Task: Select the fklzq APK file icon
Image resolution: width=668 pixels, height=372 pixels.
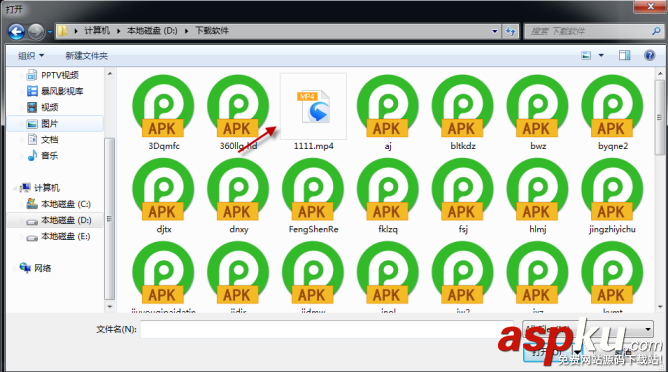Action: click(x=388, y=189)
